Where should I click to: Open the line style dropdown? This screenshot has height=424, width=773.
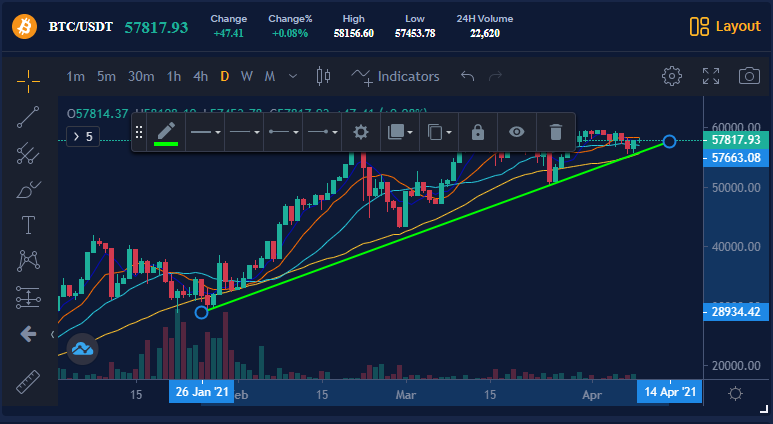(x=244, y=132)
